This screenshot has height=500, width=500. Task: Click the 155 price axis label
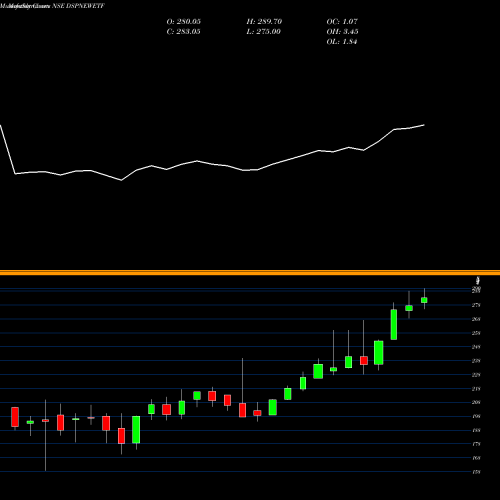[x=476, y=472]
